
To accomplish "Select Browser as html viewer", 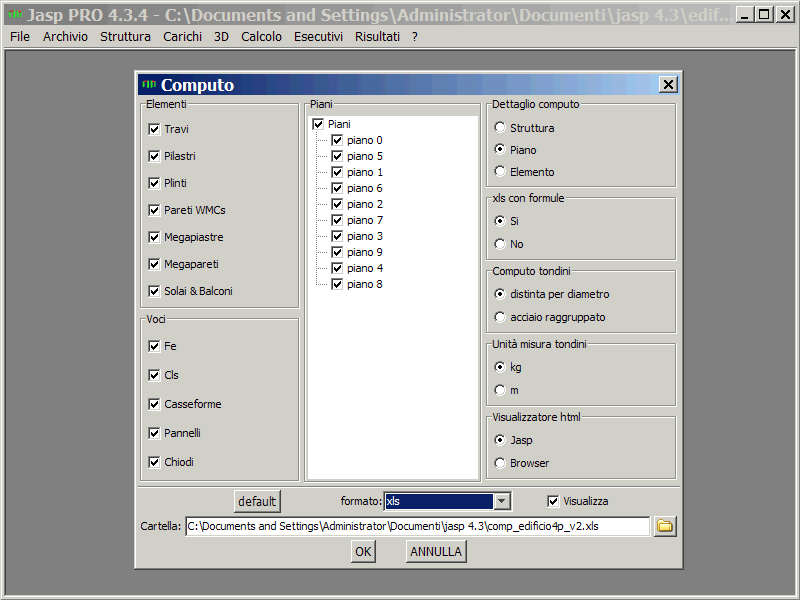I will (x=500, y=463).
